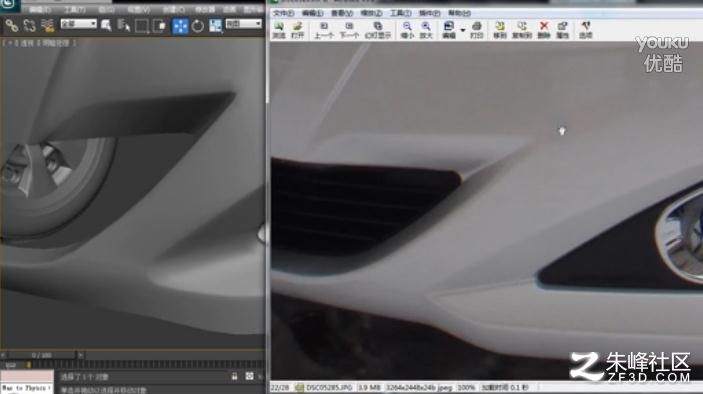
Task: Expand the reference coordinate system dropdown
Action: pos(243,23)
